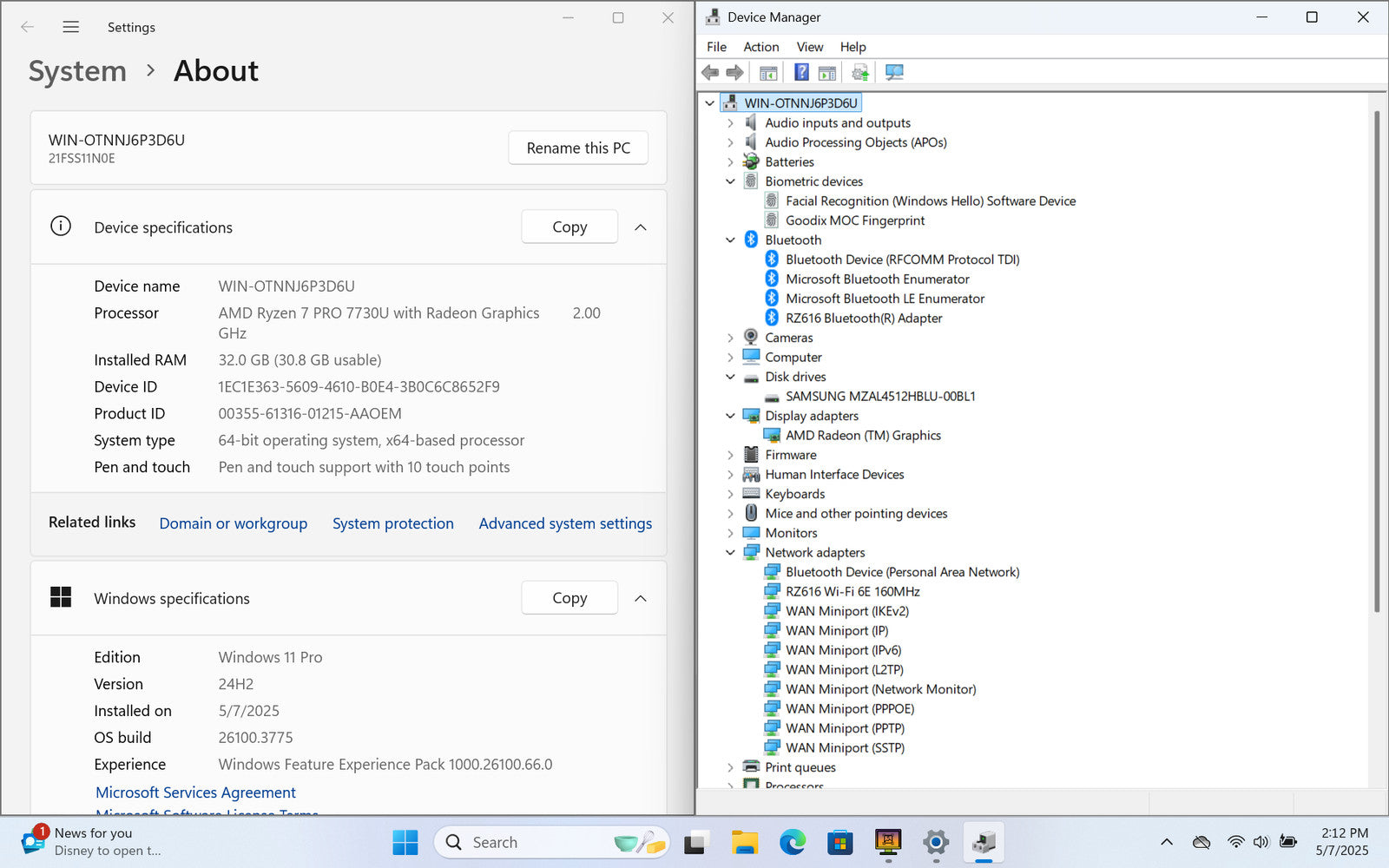Expand Keyboards category
This screenshot has width=1389, height=868.
[730, 494]
